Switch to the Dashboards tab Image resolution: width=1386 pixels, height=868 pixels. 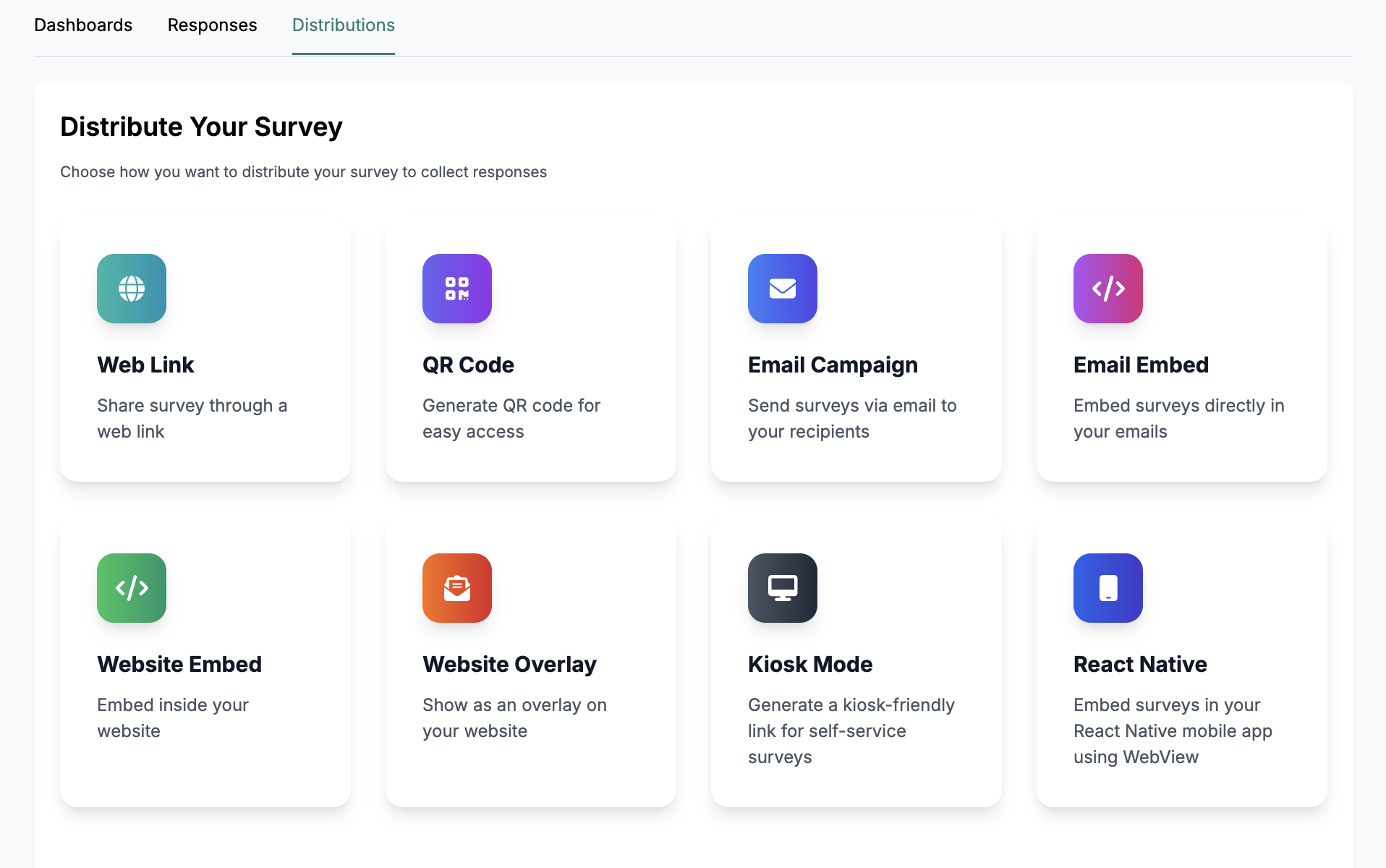click(83, 25)
